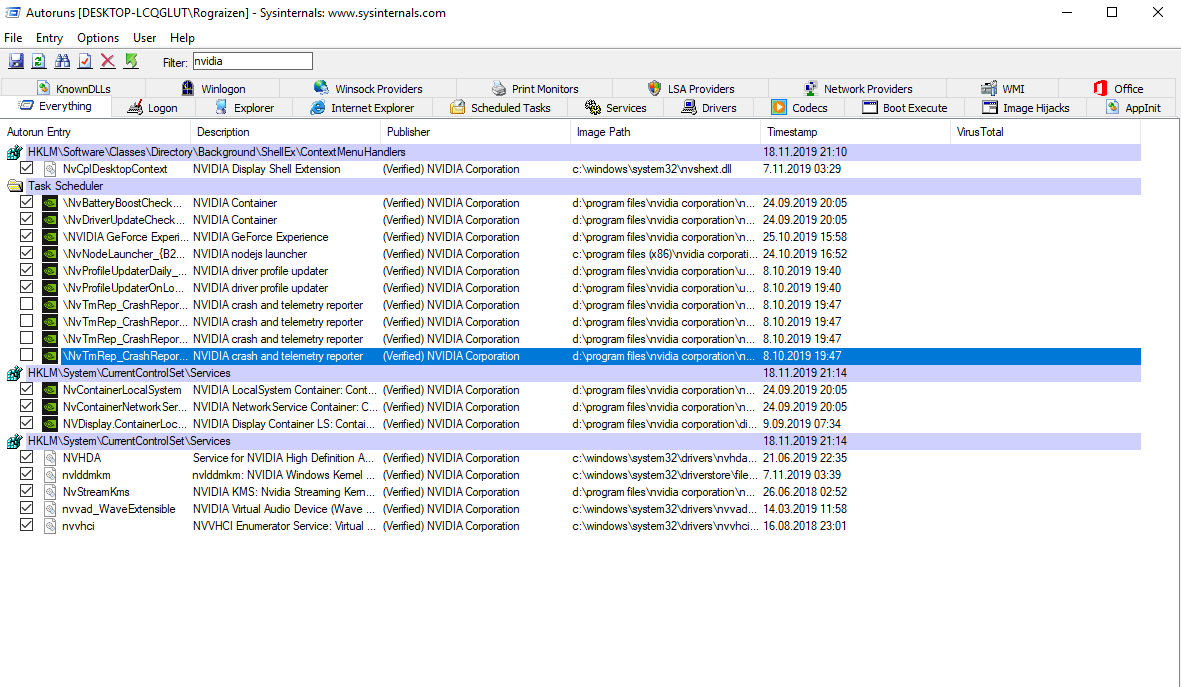1181x687 pixels.
Task: Click the NVIDIA icon on NvDriverUpdateCheck row
Action: [x=50, y=220]
